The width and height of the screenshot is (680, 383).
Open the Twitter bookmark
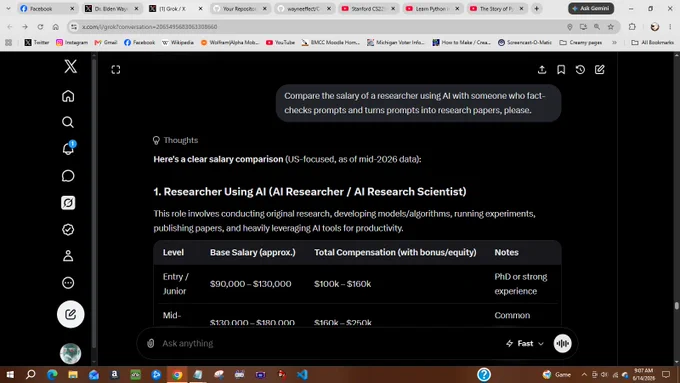pos(37,42)
